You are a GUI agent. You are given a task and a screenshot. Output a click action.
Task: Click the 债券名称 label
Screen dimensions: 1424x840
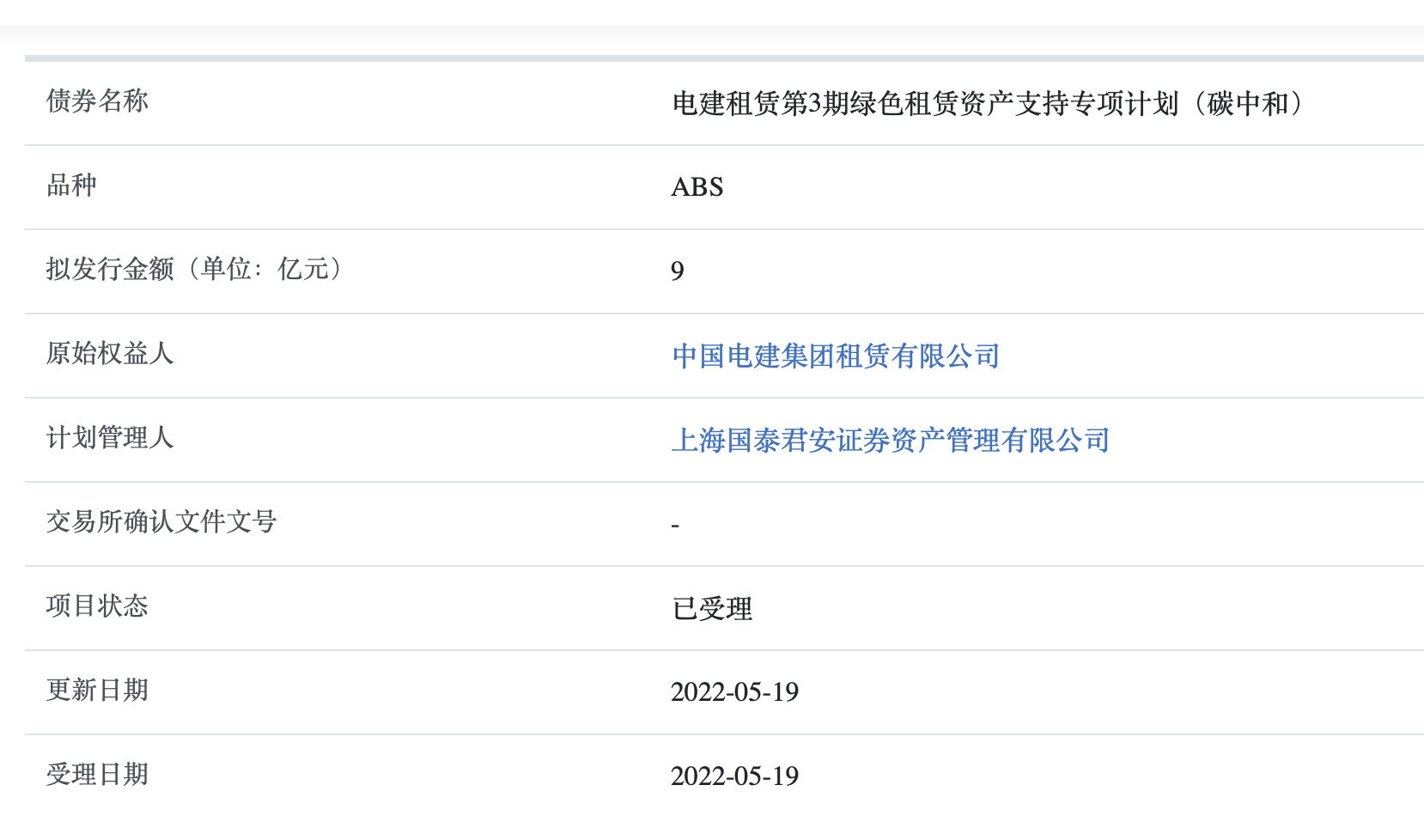click(x=97, y=100)
